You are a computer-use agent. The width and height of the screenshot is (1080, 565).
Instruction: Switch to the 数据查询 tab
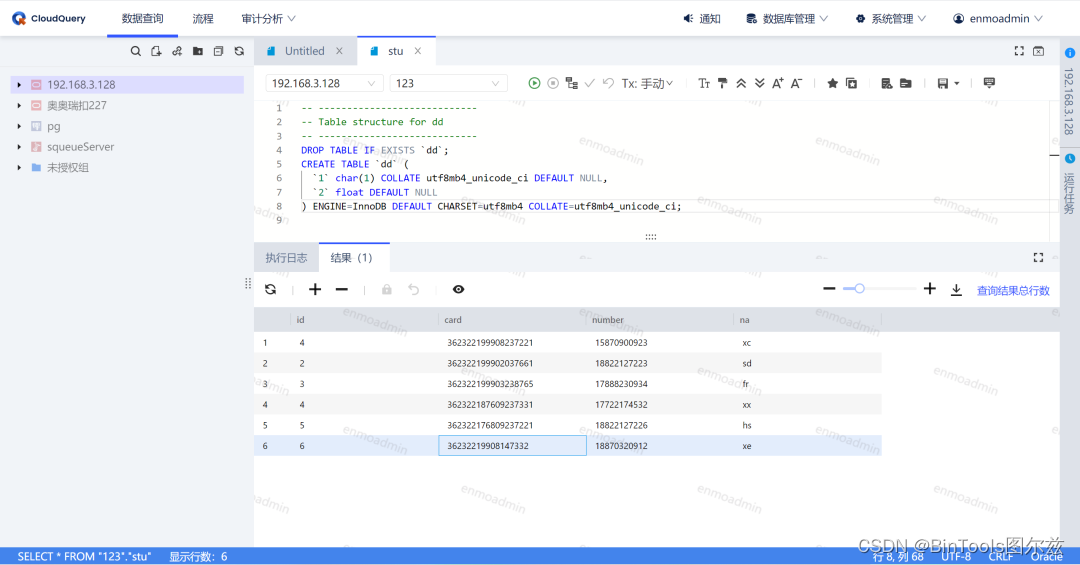(143, 19)
